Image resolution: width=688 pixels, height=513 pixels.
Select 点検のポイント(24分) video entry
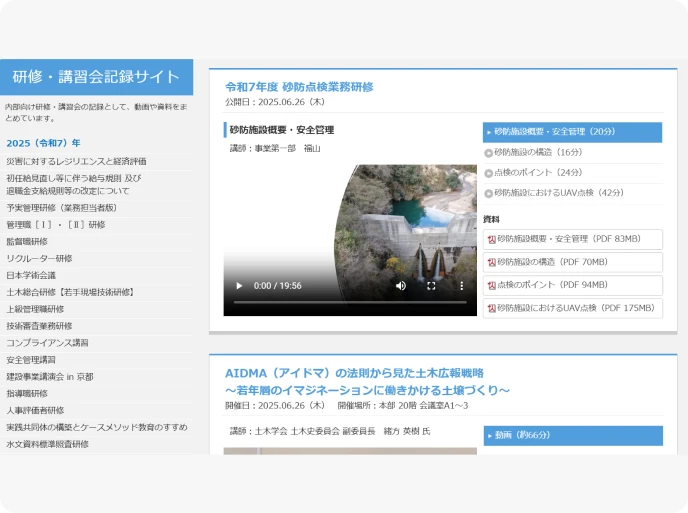tap(572, 173)
